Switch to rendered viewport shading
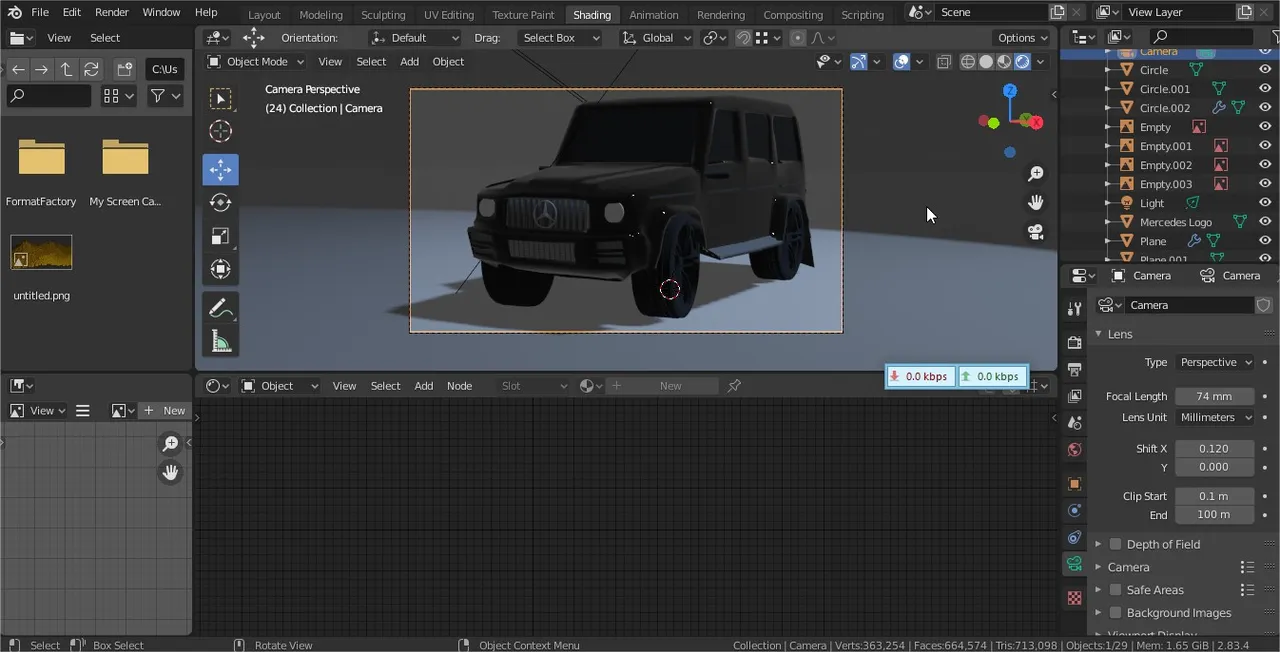Screen dimensions: 1280x652 click(x=1022, y=62)
